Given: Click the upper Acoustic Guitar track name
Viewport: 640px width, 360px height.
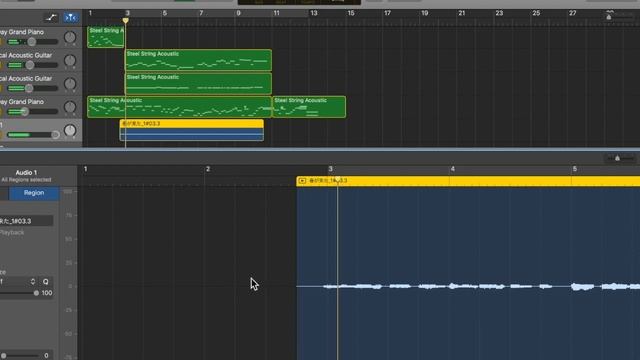Looking at the screenshot, I should click(x=26, y=55).
